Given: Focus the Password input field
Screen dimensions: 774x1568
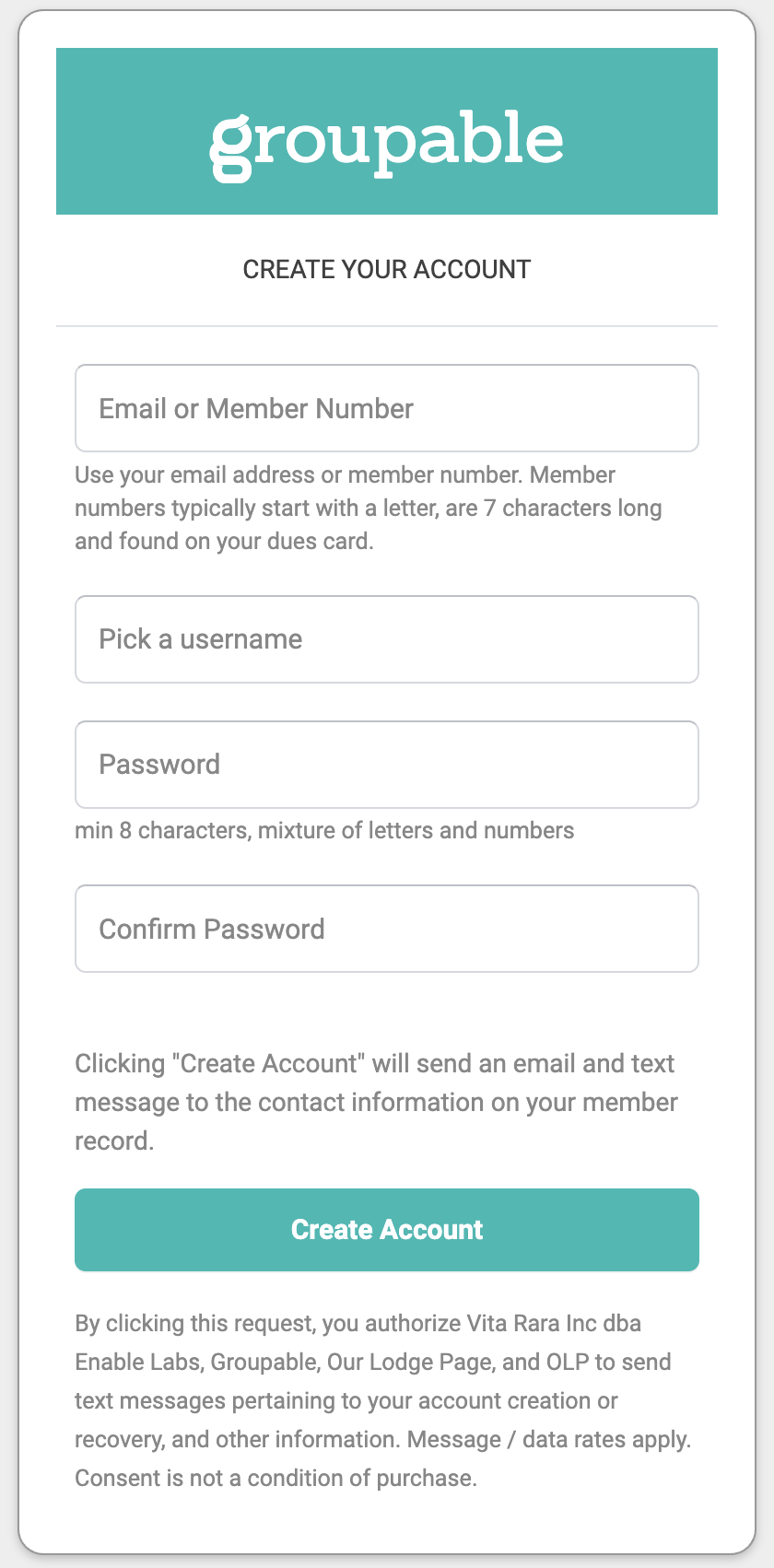Looking at the screenshot, I should 387,765.
